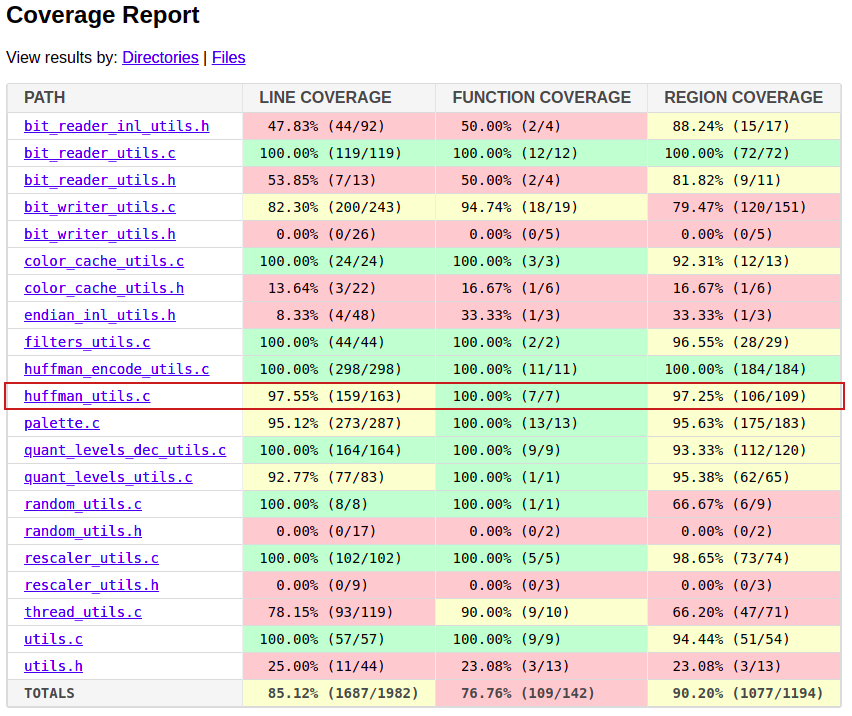Open bit_writer_utils.c file link
This screenshot has width=852, height=716.
(x=99, y=207)
